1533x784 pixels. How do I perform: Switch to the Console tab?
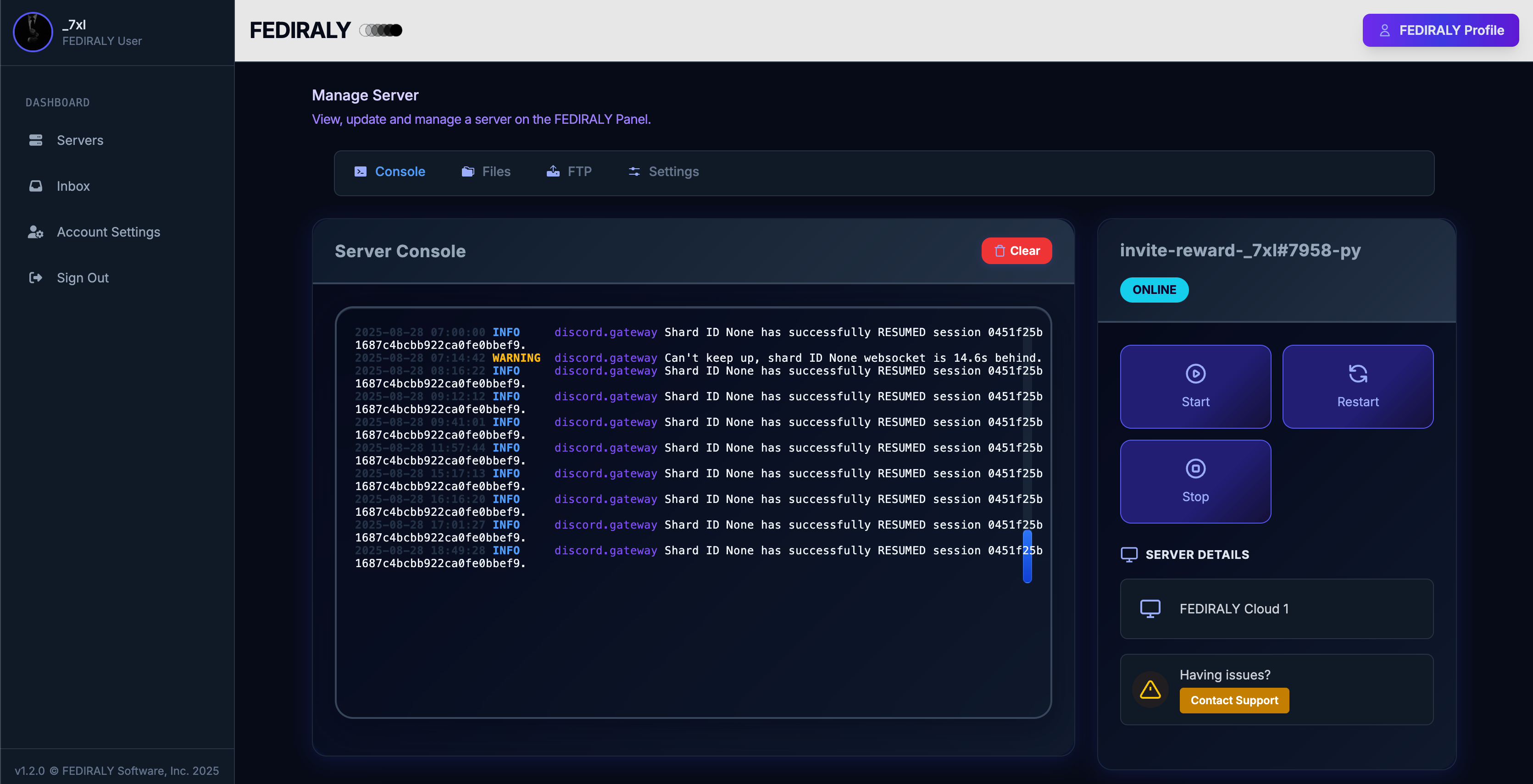390,172
